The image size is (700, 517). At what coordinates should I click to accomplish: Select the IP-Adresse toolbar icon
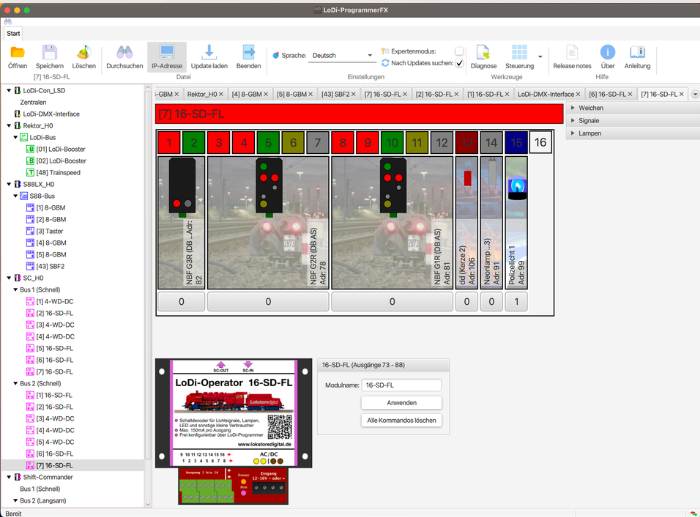point(166,53)
